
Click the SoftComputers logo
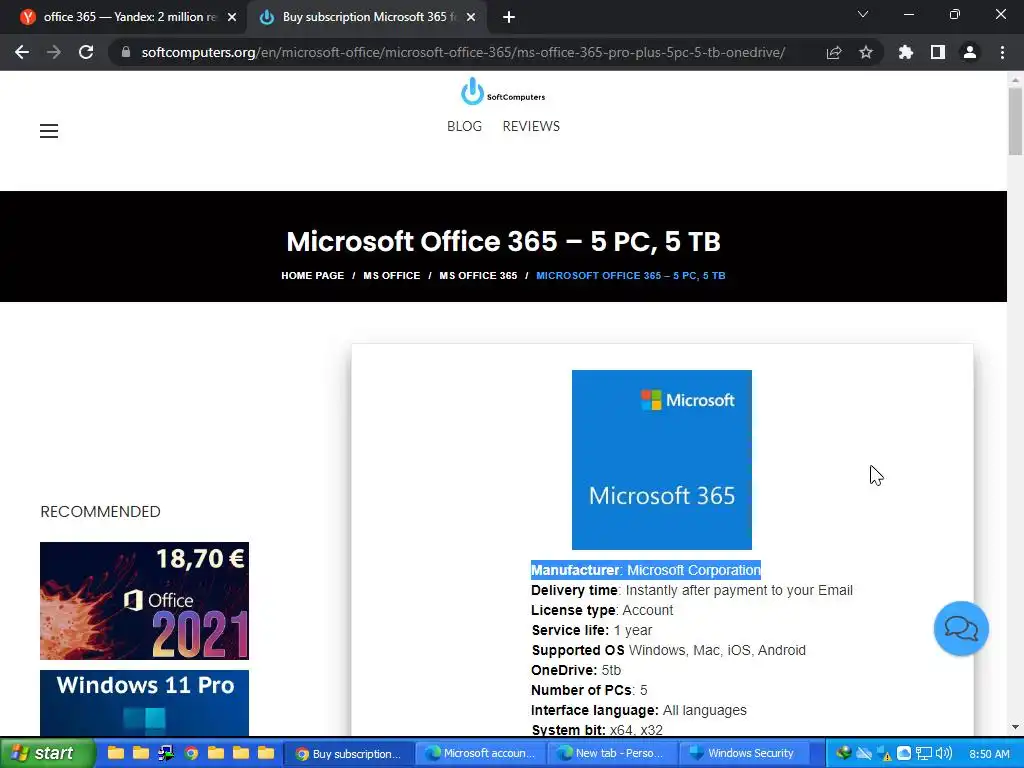tap(503, 91)
